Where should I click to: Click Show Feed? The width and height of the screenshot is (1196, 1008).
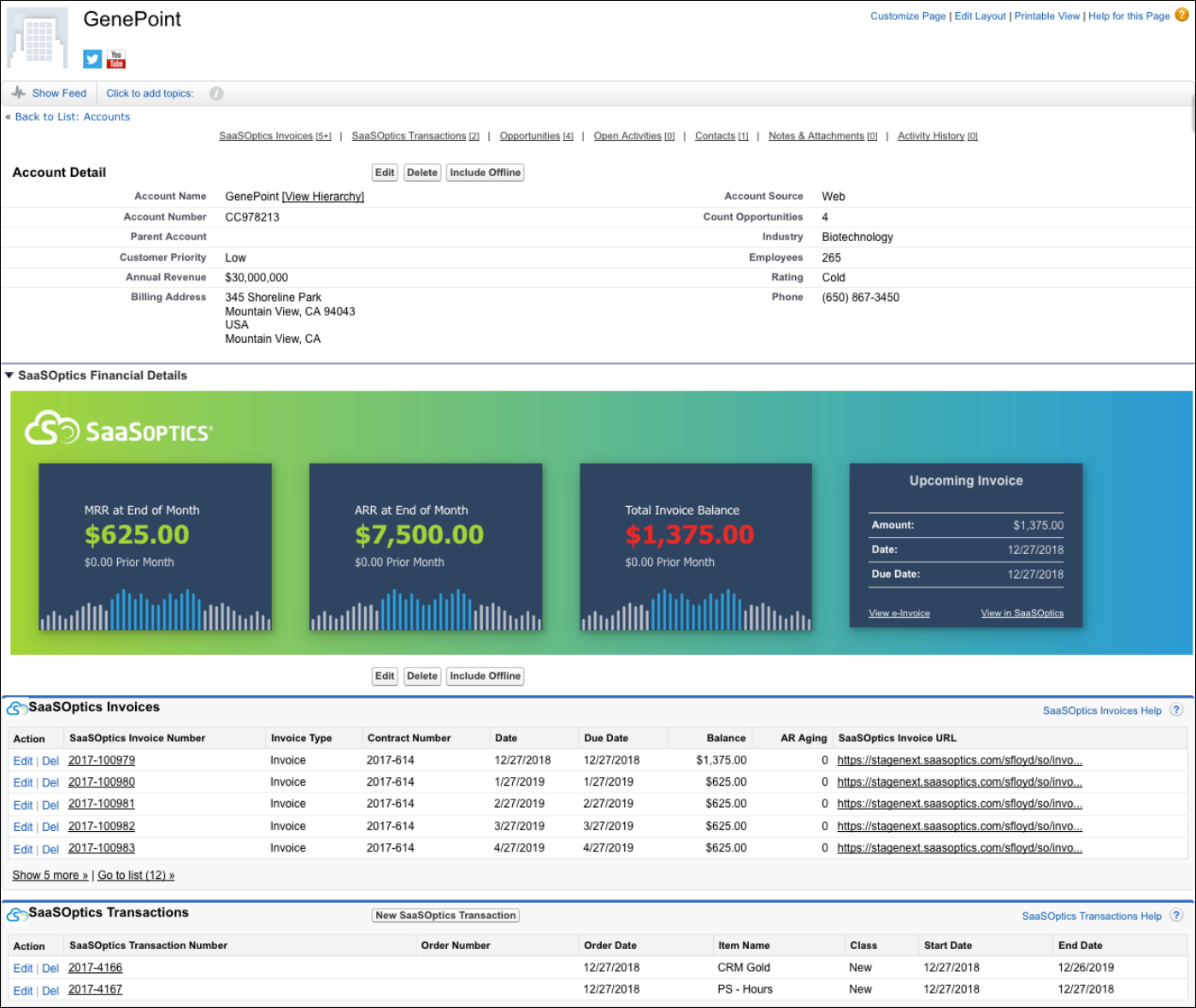(59, 93)
